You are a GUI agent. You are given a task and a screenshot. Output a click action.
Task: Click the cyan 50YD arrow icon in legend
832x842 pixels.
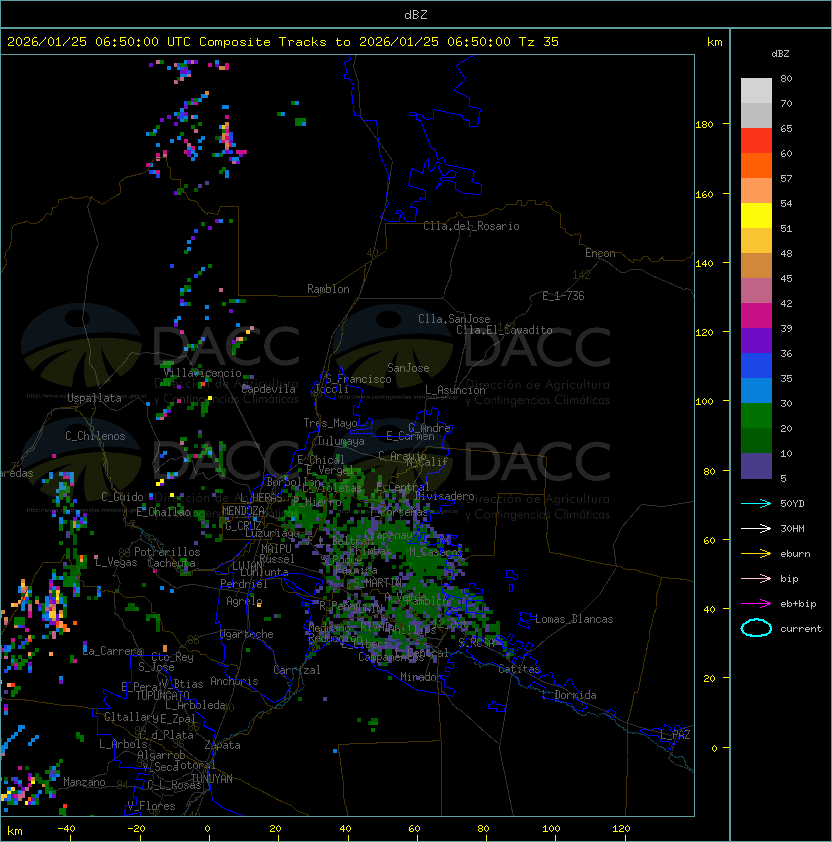756,504
